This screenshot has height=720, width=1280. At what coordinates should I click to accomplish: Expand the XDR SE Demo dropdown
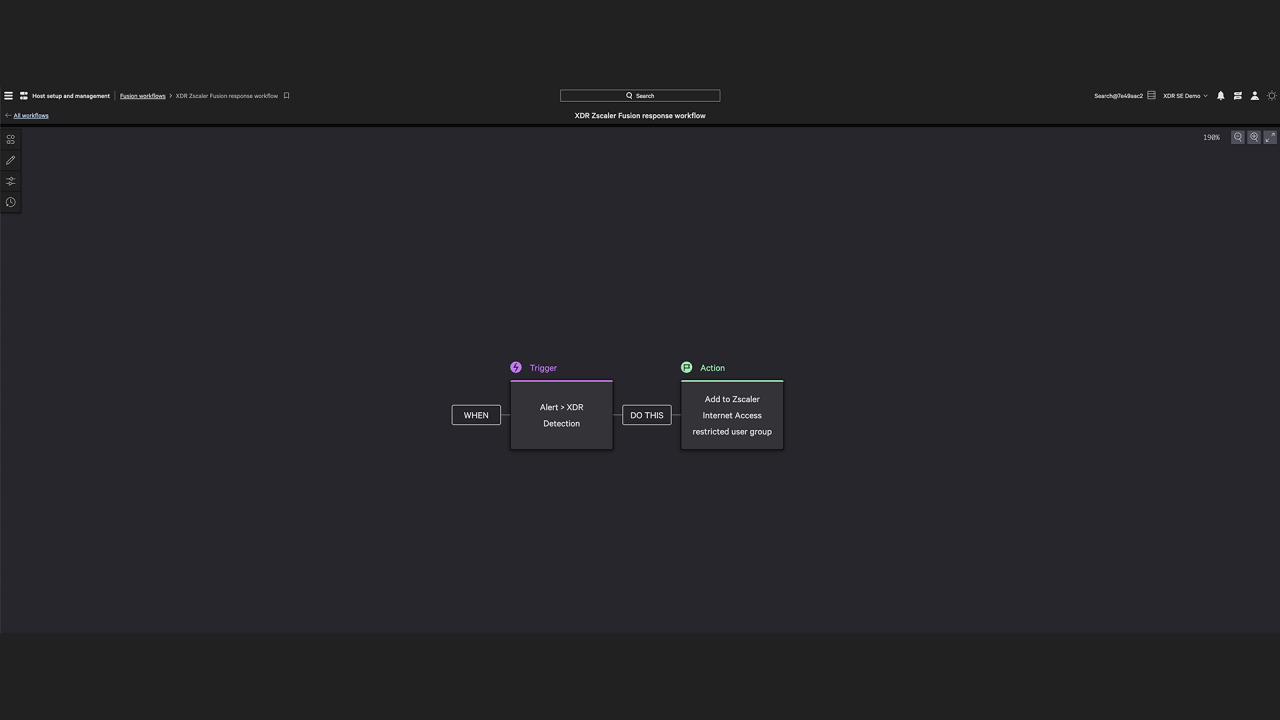click(x=1185, y=96)
